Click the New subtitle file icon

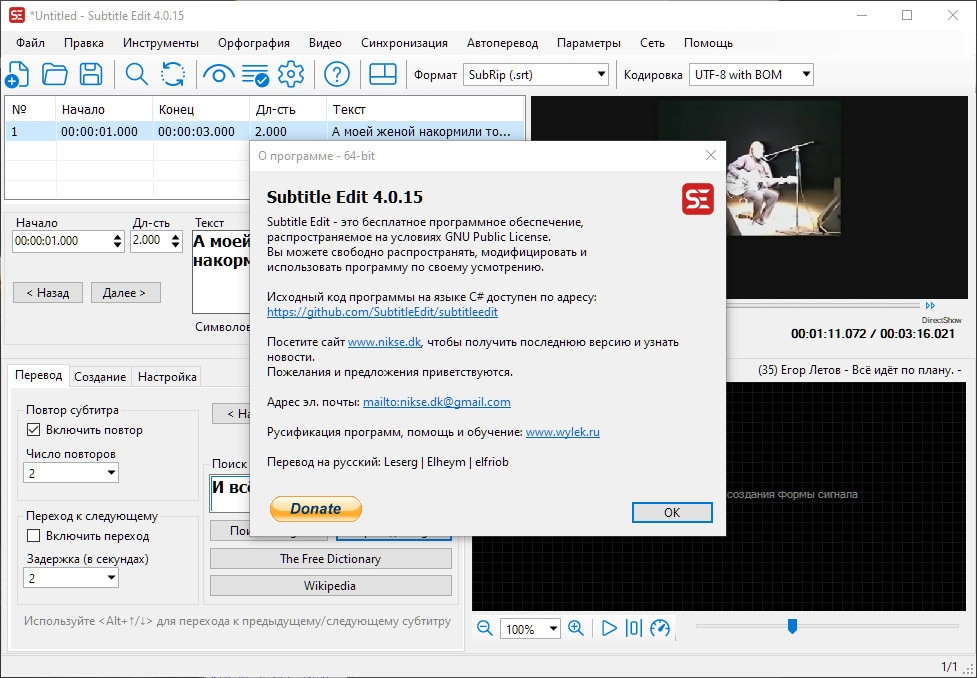coord(17,75)
